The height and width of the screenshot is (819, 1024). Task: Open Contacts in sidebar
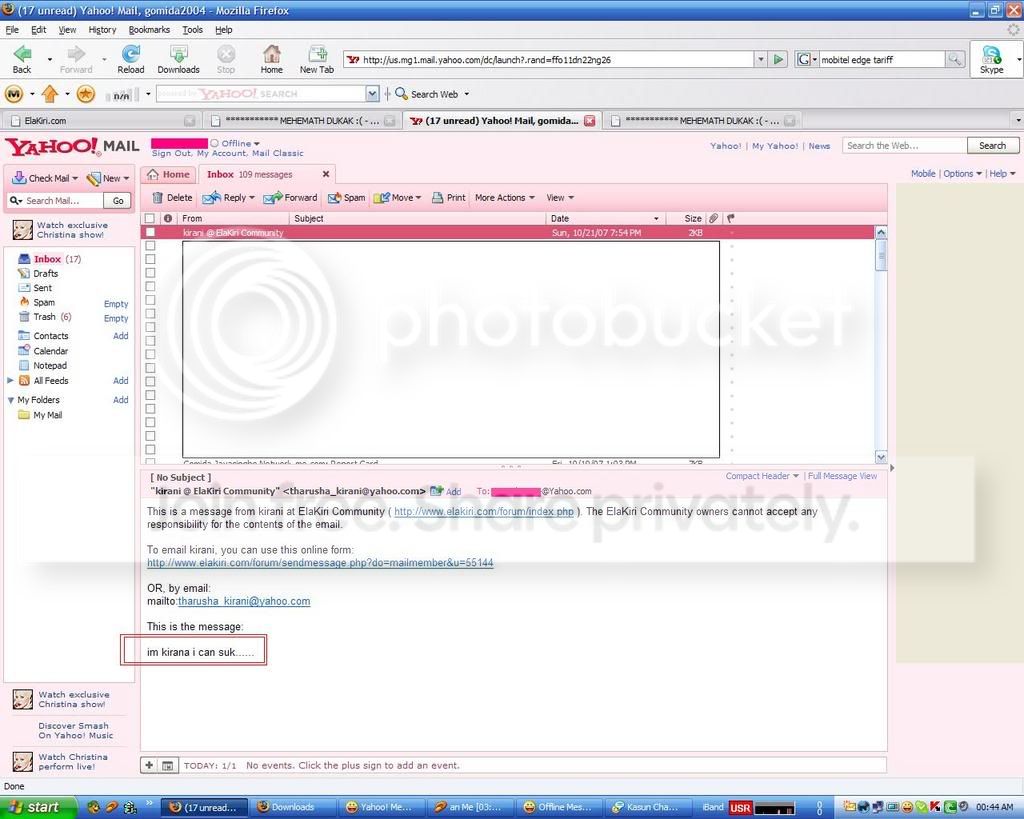pos(50,336)
